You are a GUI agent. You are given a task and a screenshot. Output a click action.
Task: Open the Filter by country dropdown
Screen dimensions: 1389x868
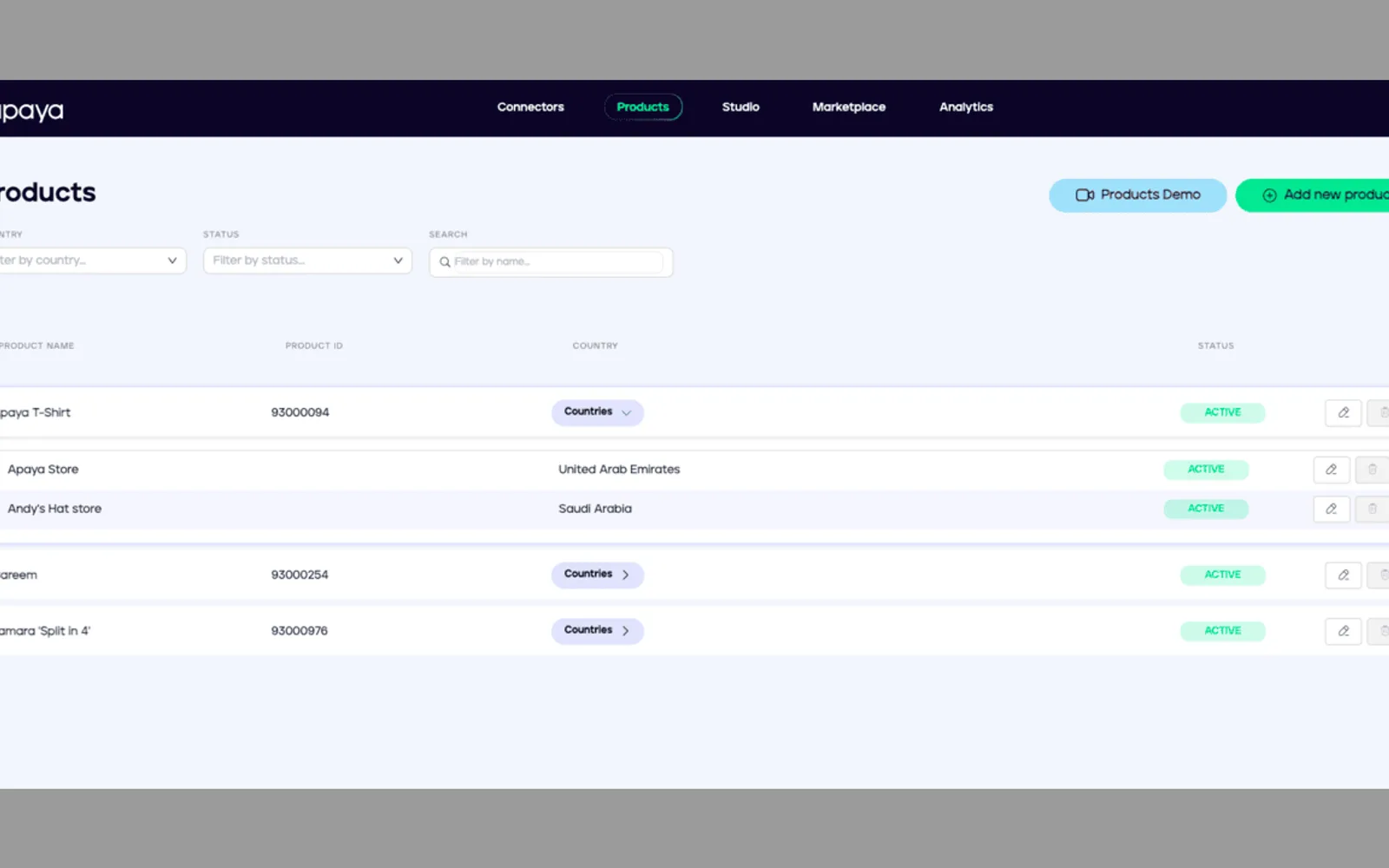[93, 260]
